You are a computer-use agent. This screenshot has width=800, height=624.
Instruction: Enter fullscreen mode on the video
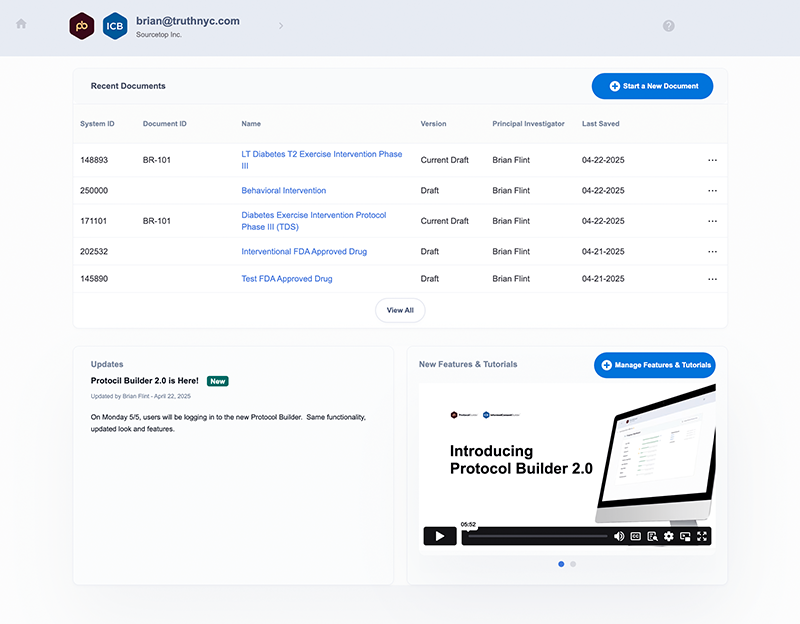(702, 536)
